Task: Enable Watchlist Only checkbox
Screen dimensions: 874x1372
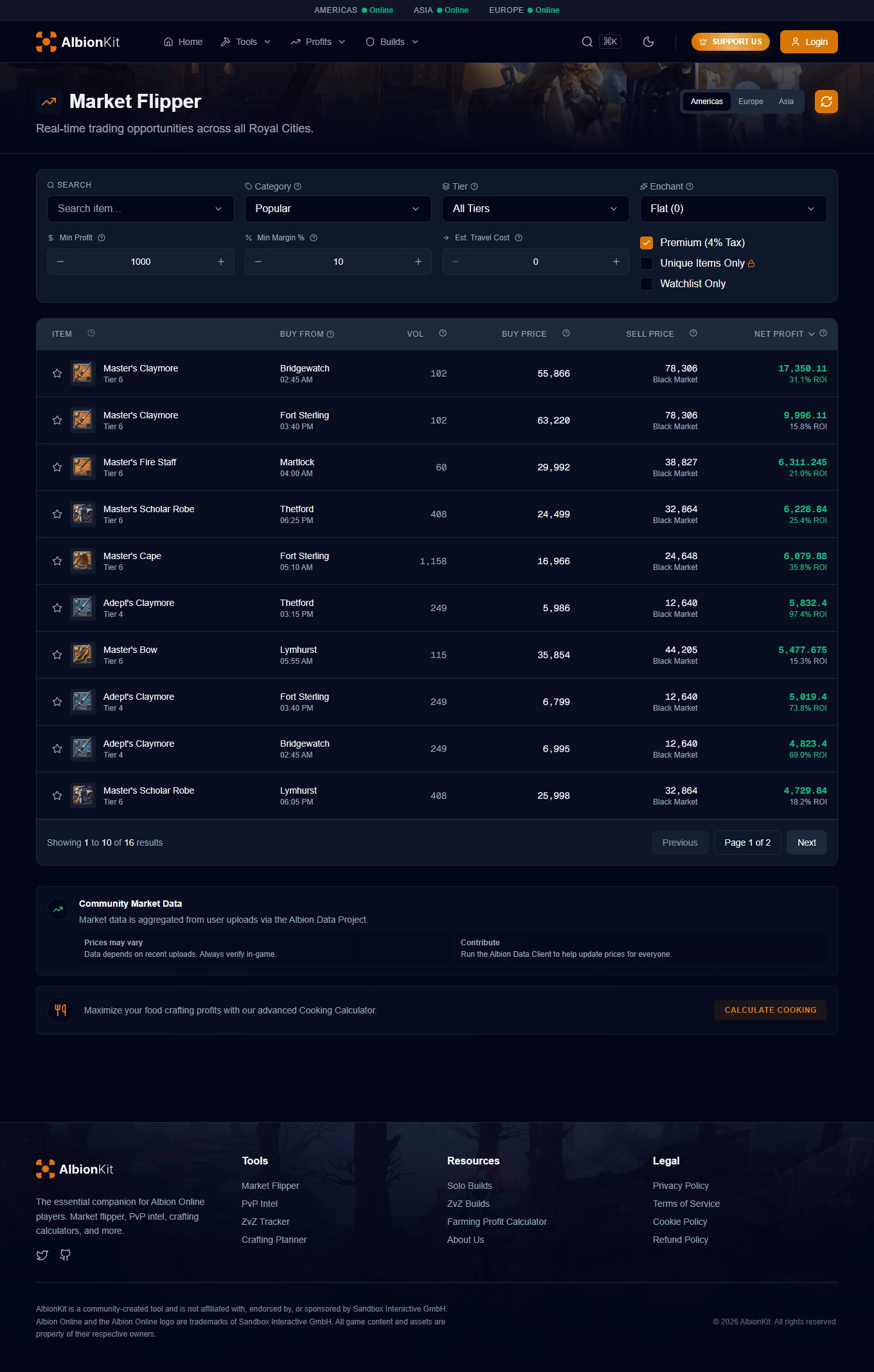Action: (x=647, y=284)
